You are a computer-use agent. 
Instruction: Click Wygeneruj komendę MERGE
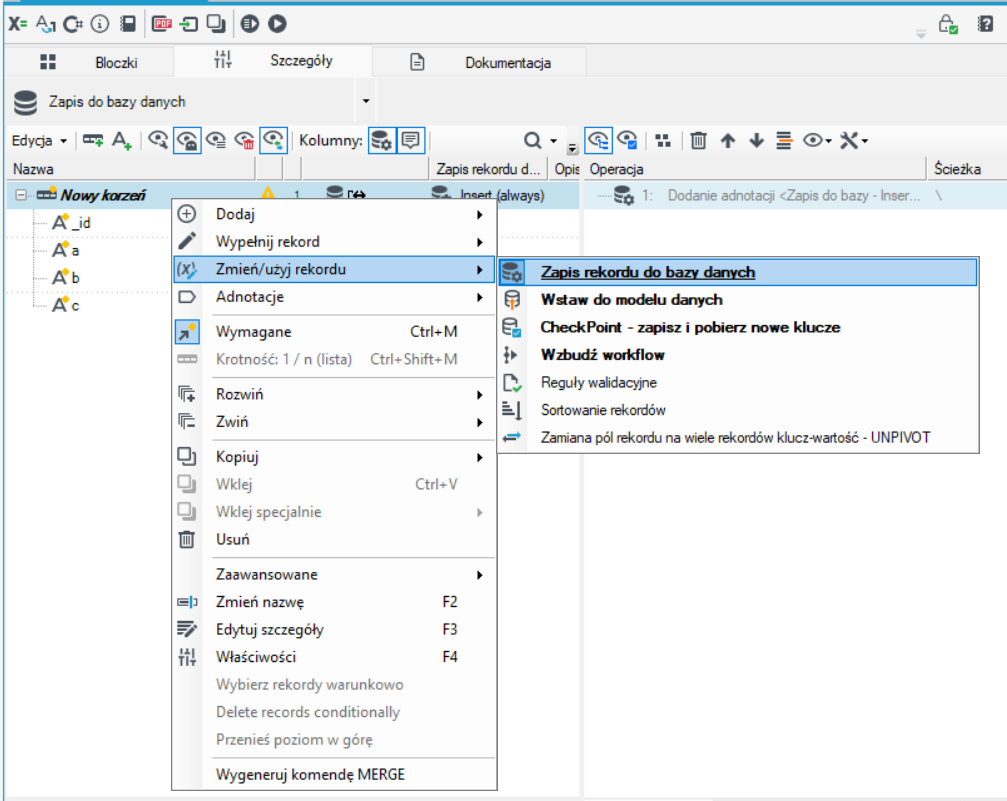[x=334, y=775]
